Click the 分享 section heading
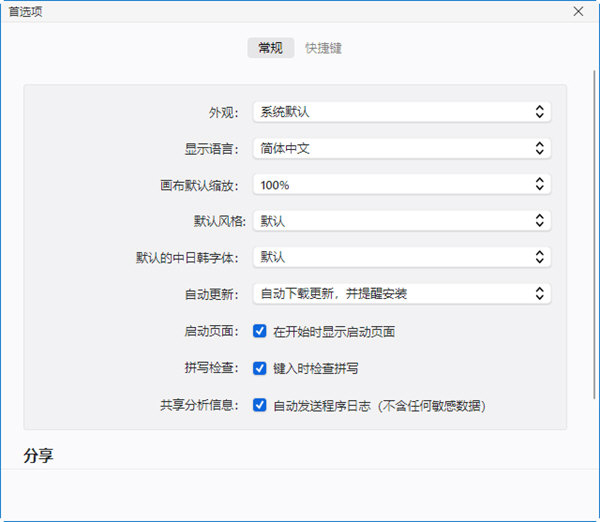The width and height of the screenshot is (600, 522). click(x=38, y=456)
